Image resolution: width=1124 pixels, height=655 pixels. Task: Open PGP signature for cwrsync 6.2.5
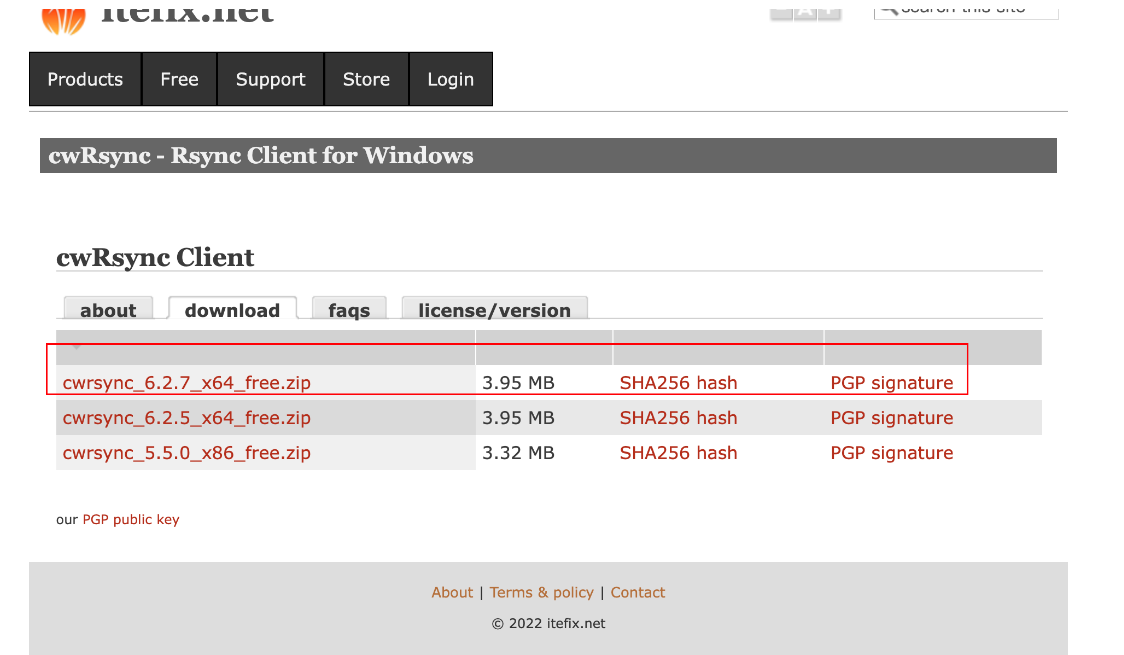892,418
